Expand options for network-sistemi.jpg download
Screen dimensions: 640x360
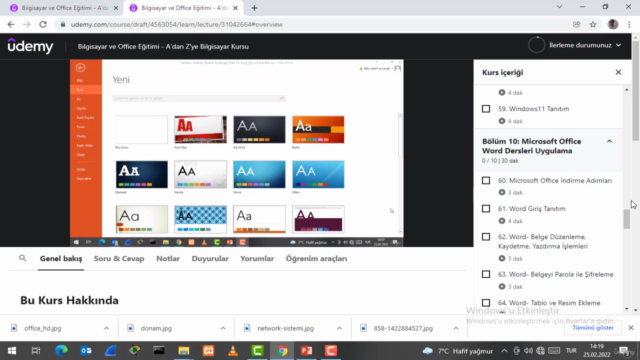tap(339, 328)
